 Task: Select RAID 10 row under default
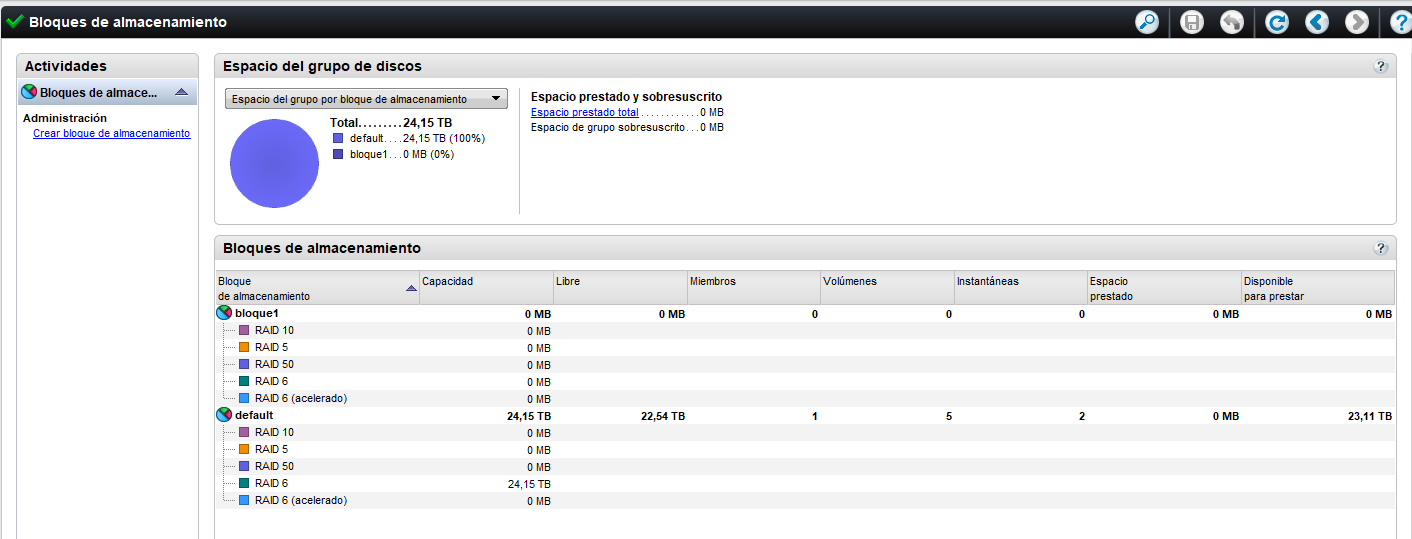pyautogui.click(x=805, y=433)
